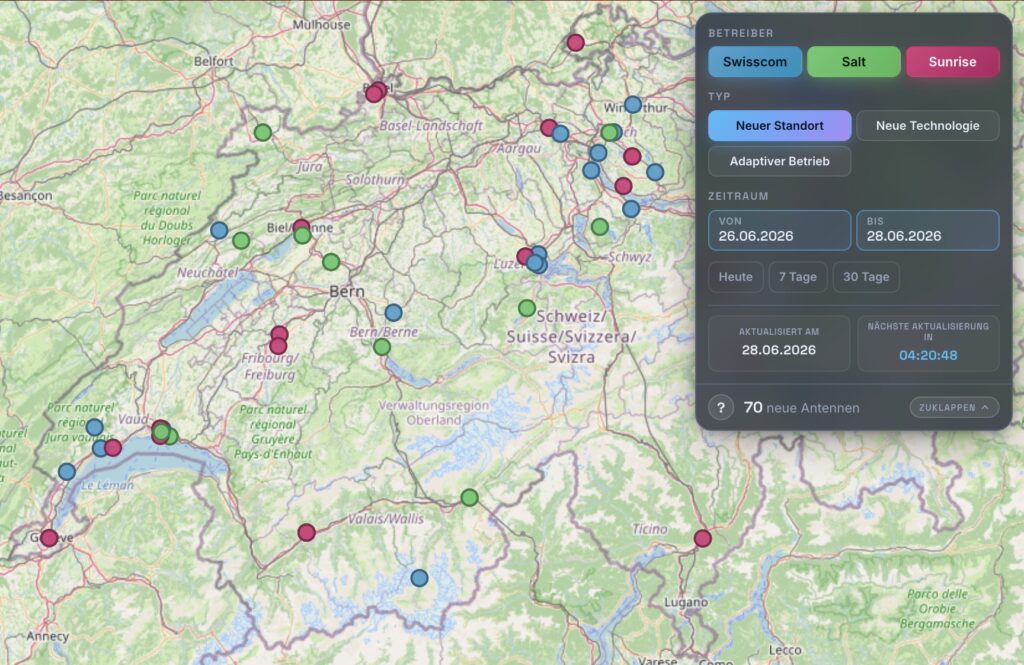Select the blue marker above Jura vaudois label

coord(95,427)
